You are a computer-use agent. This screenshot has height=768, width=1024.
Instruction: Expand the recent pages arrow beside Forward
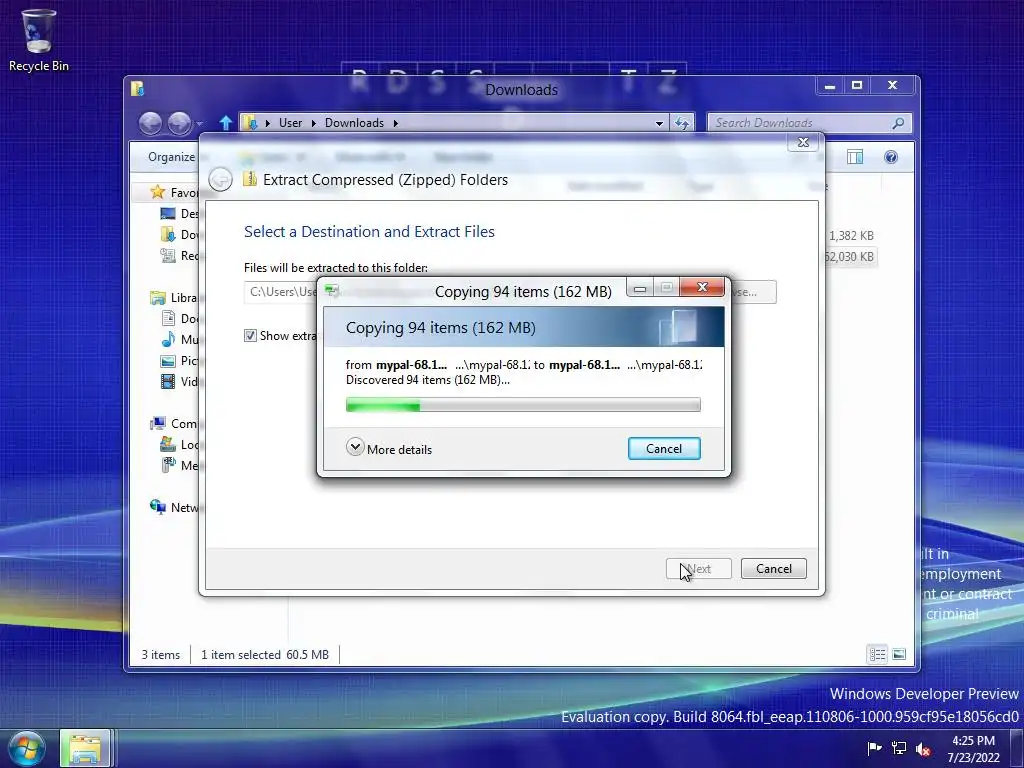[x=200, y=123]
